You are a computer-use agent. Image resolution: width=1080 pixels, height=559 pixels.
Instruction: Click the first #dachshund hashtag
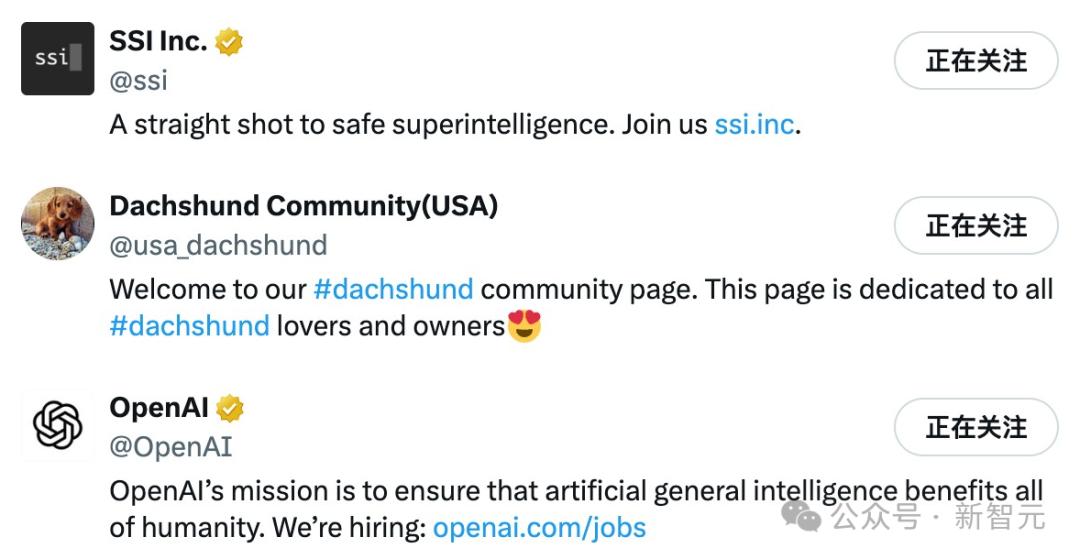pos(393,289)
